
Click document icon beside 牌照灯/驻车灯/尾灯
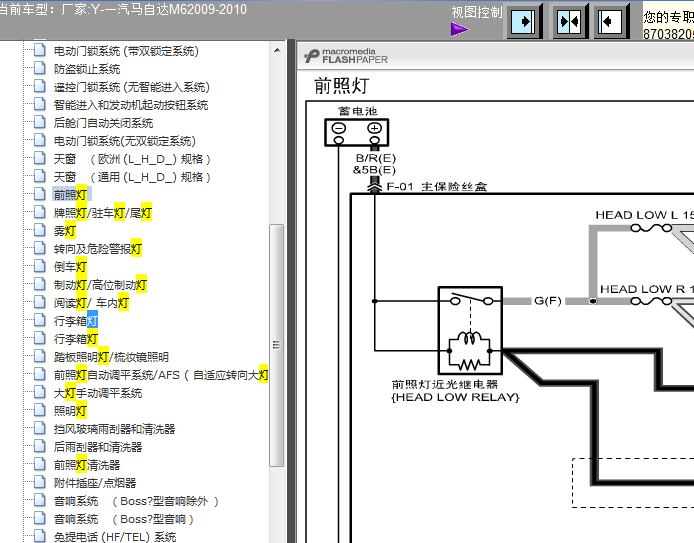[39, 212]
